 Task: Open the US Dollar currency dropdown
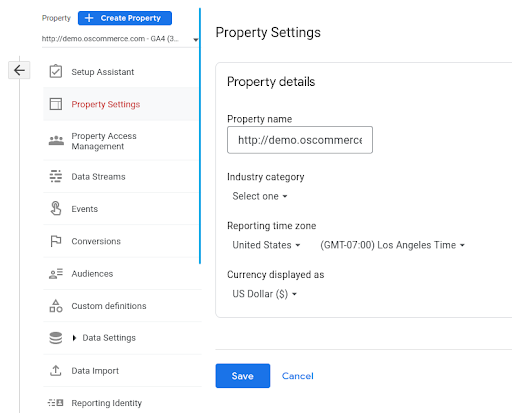click(x=265, y=294)
